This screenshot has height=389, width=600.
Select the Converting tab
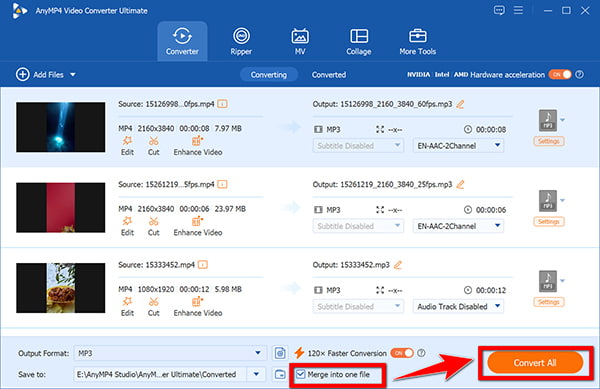tap(269, 75)
